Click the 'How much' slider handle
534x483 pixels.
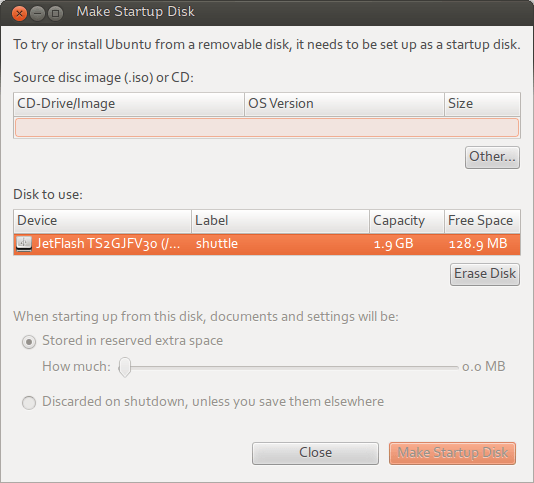click(125, 367)
